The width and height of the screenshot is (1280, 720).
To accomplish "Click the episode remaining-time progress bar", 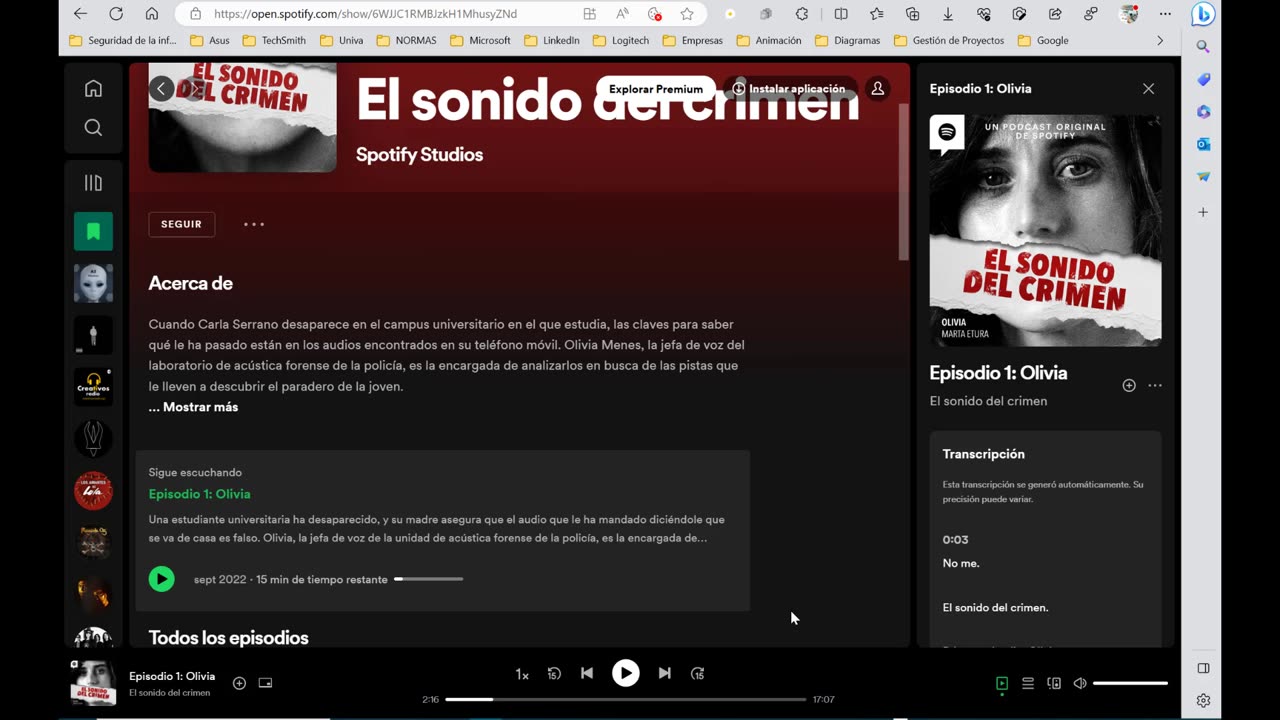I will click(429, 579).
